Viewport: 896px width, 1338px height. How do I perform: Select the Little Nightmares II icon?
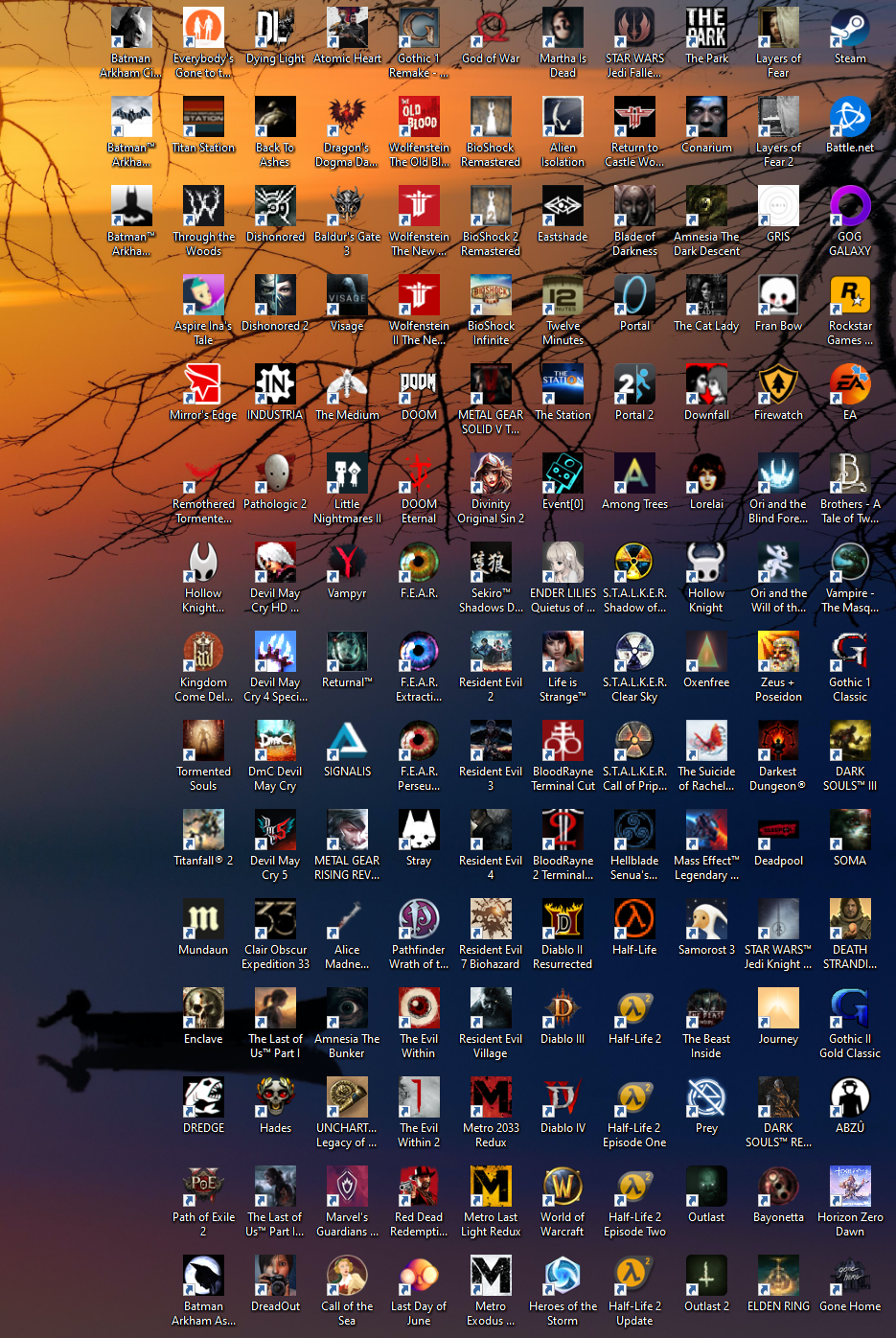point(347,473)
